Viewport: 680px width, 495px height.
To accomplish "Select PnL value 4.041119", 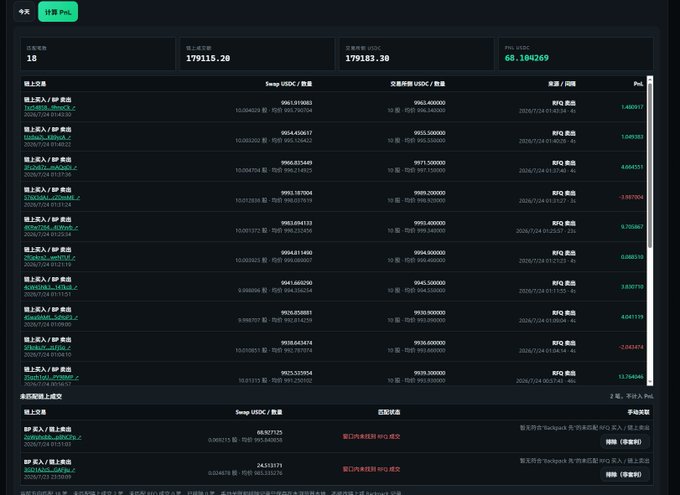I will (632, 317).
